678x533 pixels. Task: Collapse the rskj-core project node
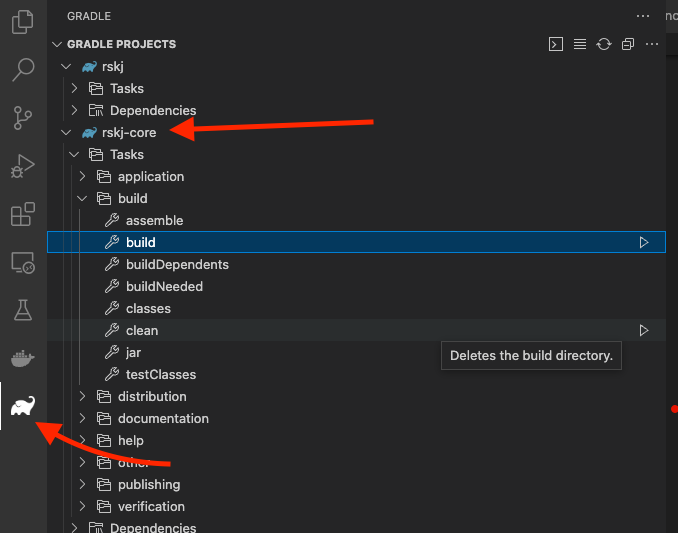point(66,132)
